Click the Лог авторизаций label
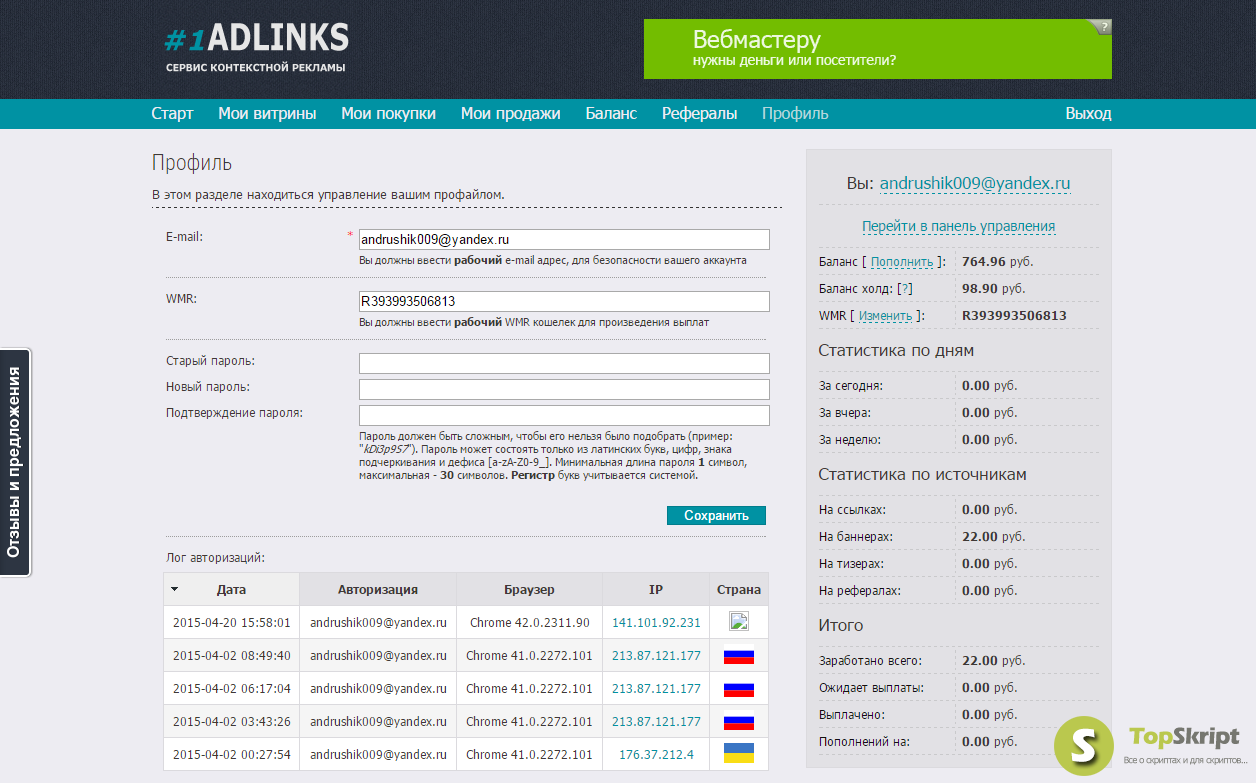The image size is (1256, 783). (x=215, y=558)
